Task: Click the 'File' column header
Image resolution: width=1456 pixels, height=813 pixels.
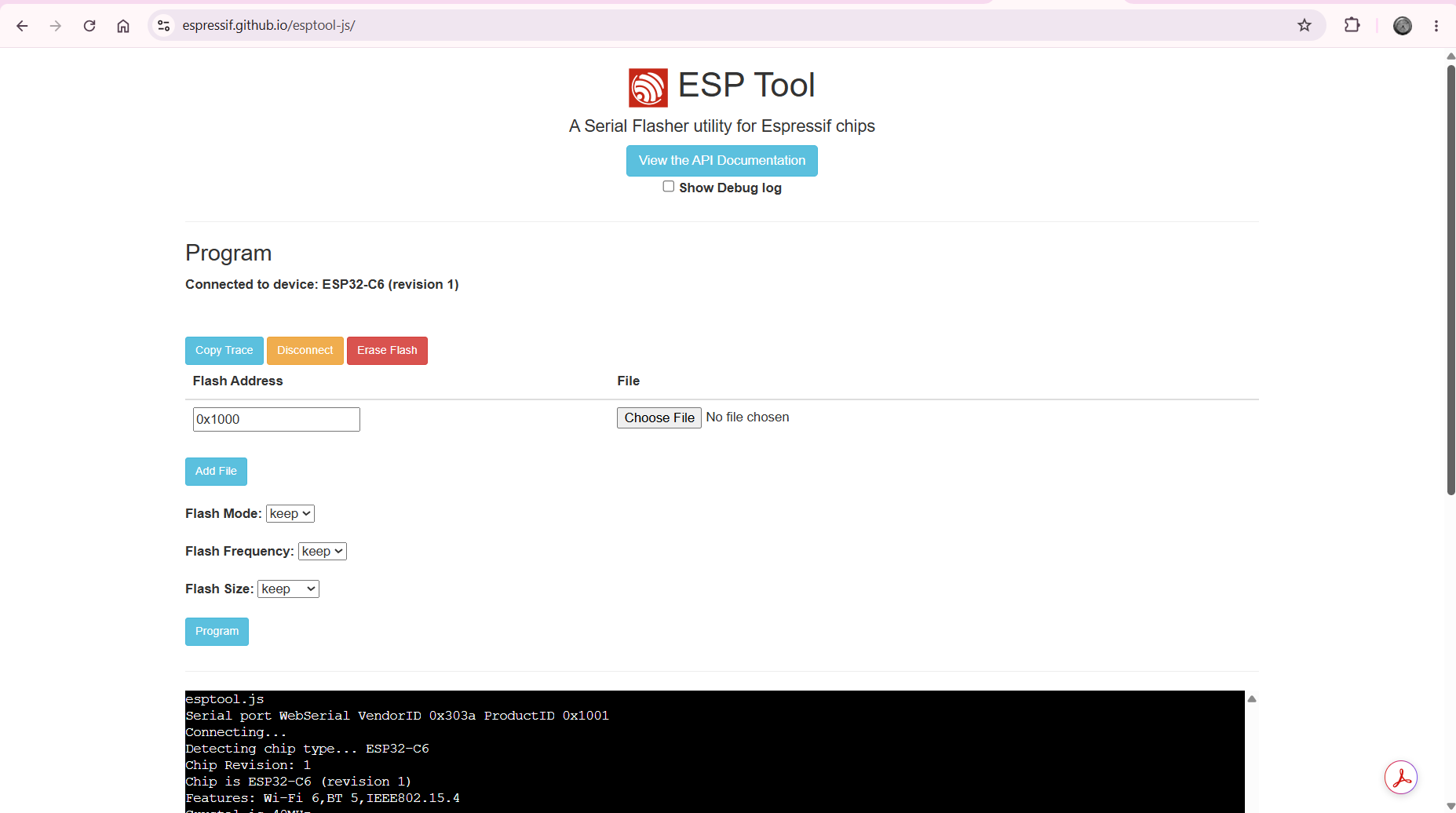Action: (628, 381)
